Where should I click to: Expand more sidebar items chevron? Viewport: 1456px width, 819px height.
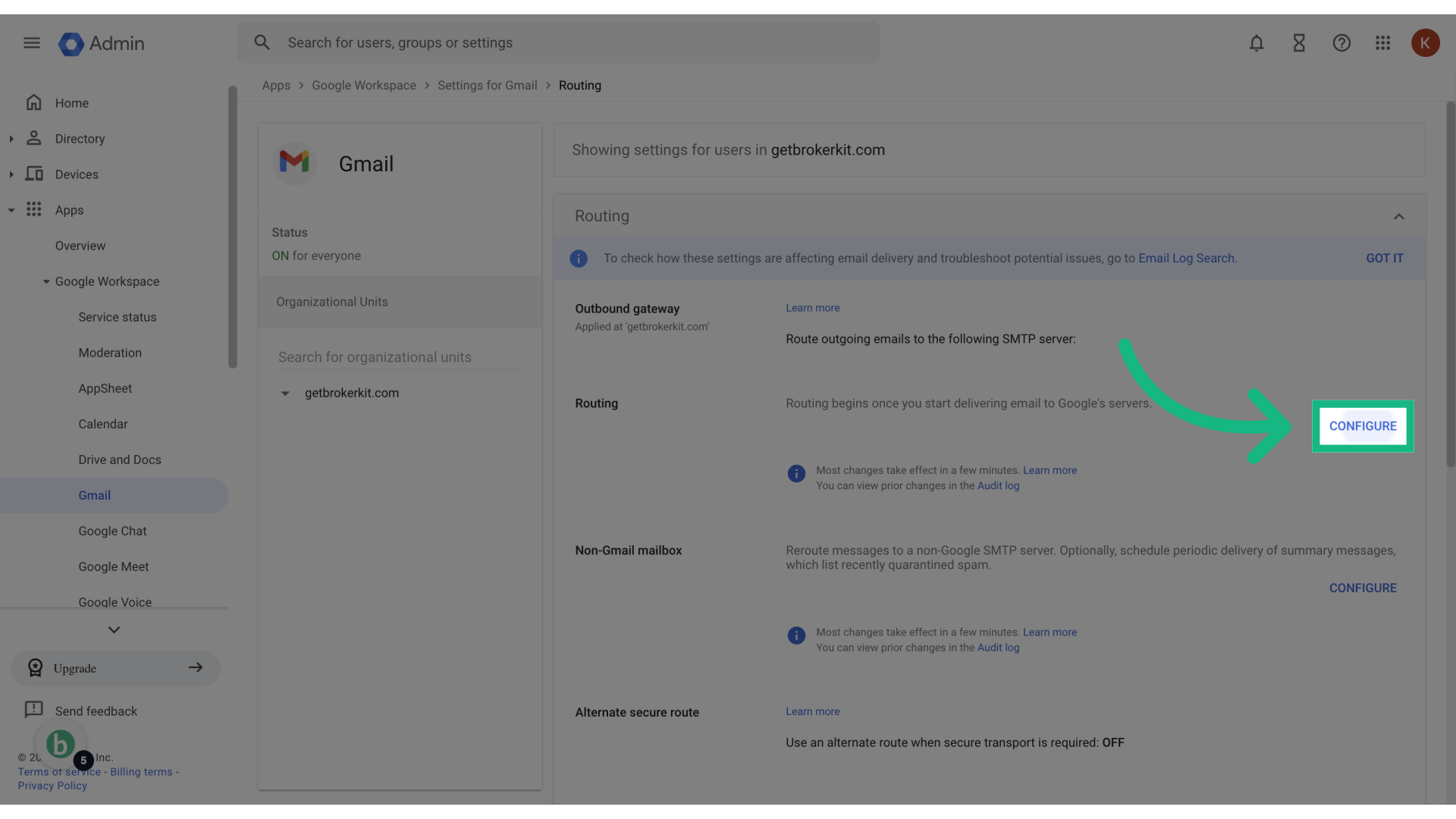(x=114, y=629)
